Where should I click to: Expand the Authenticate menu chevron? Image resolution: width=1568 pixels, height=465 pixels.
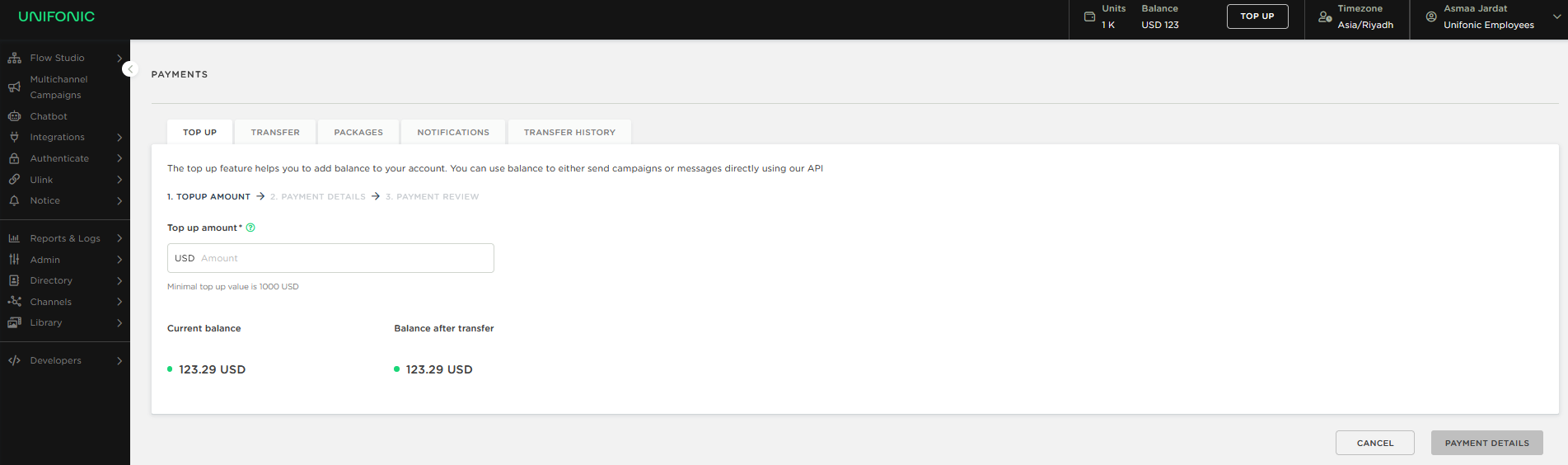tap(119, 158)
